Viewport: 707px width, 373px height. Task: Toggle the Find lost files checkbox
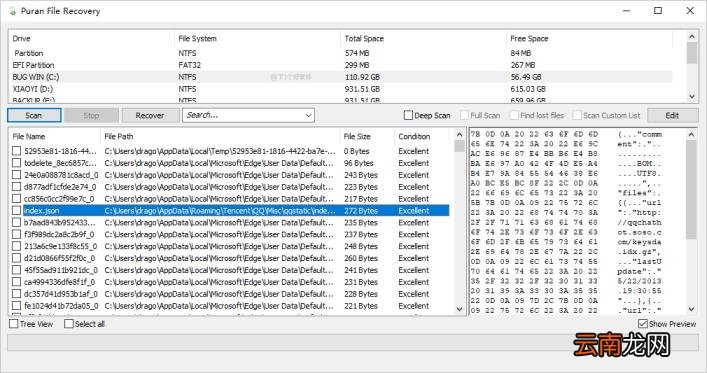click(x=514, y=115)
